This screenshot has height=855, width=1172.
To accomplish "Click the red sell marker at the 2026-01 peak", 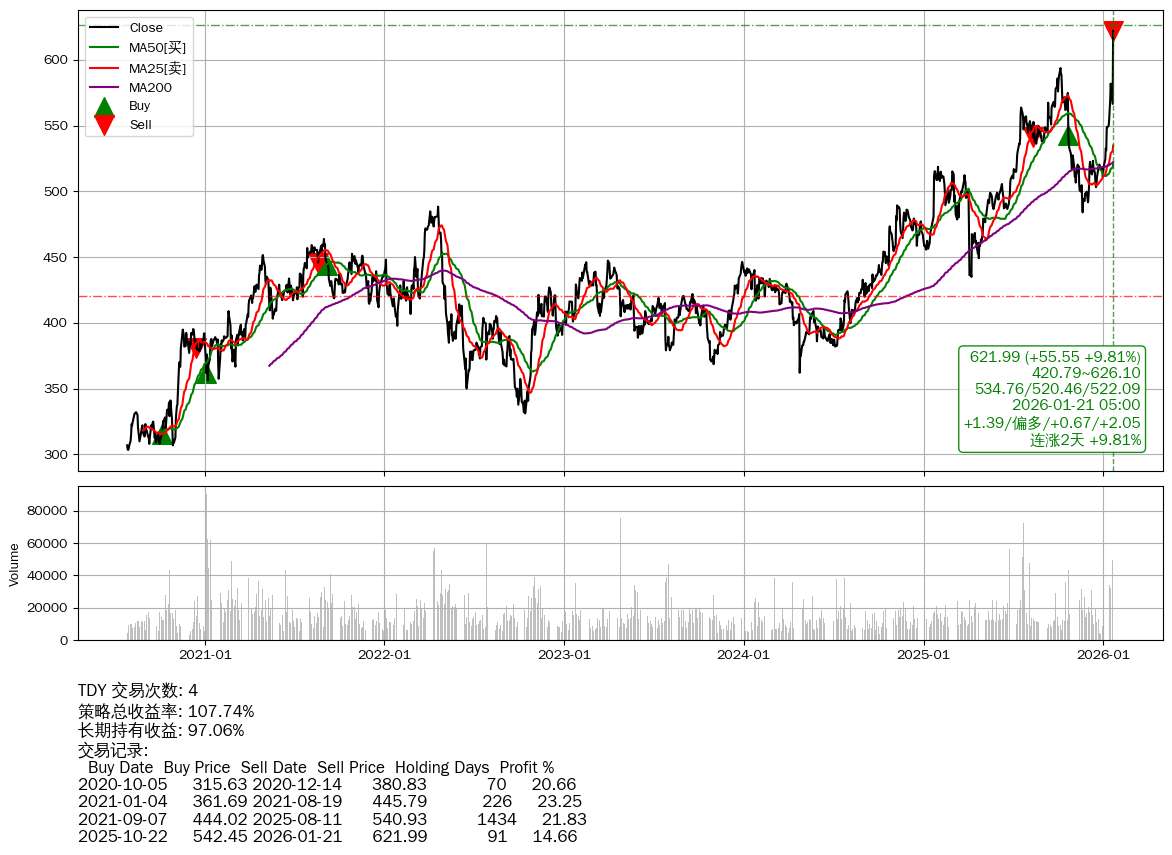I will pyautogui.click(x=1113, y=31).
